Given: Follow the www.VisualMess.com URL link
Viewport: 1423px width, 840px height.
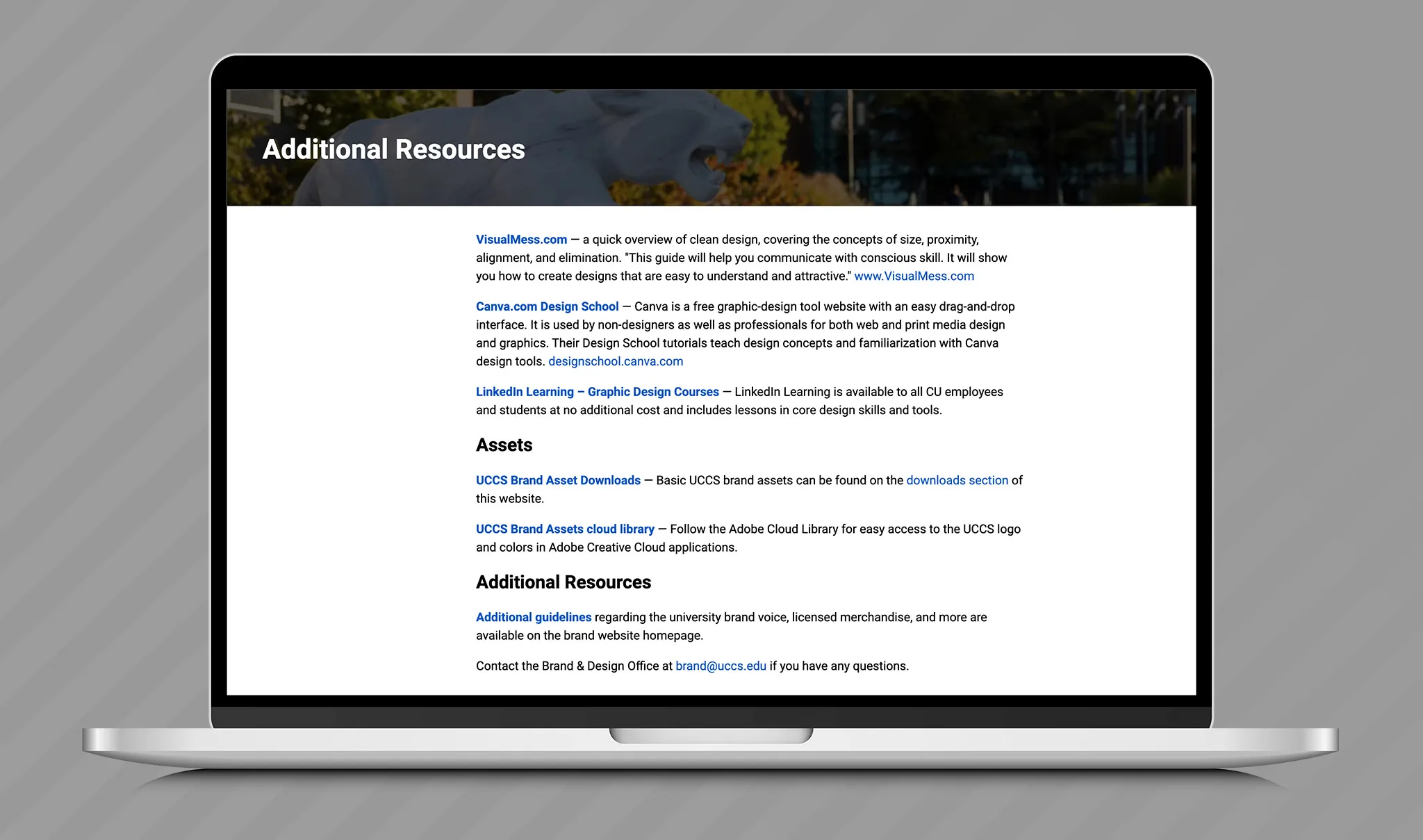Looking at the screenshot, I should tap(914, 276).
